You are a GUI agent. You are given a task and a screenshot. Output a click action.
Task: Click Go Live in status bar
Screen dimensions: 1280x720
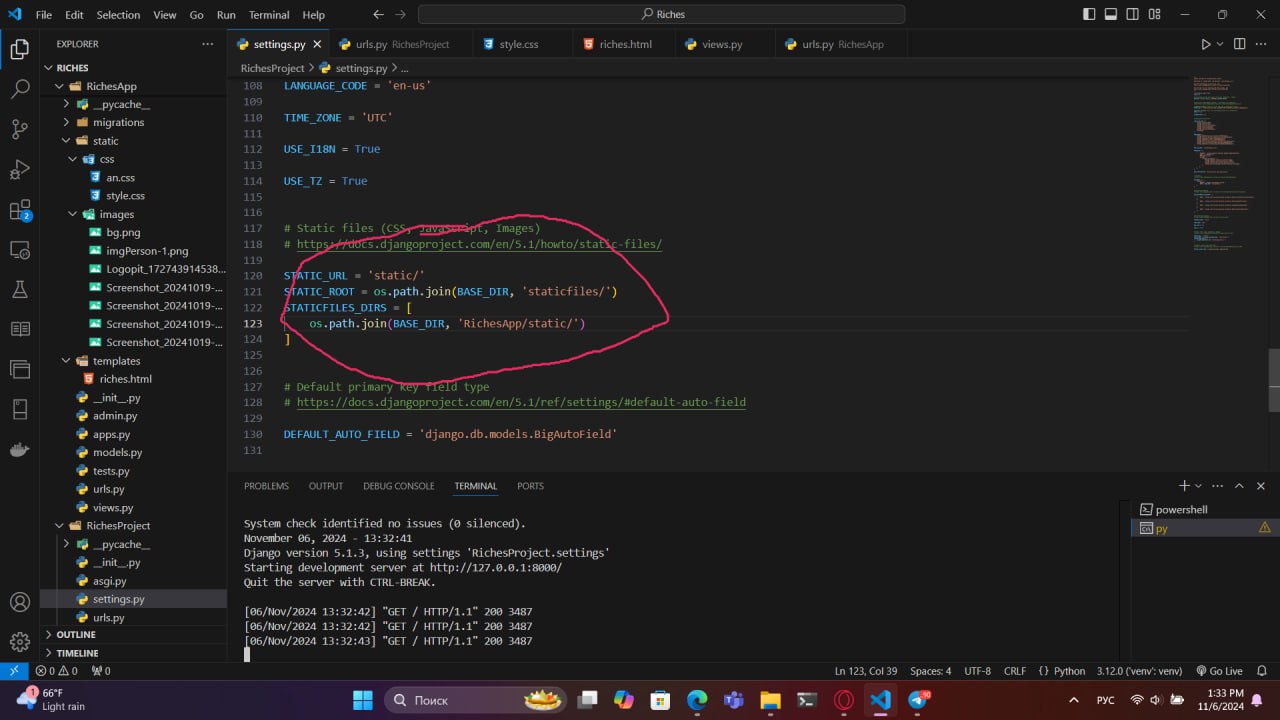[1219, 671]
